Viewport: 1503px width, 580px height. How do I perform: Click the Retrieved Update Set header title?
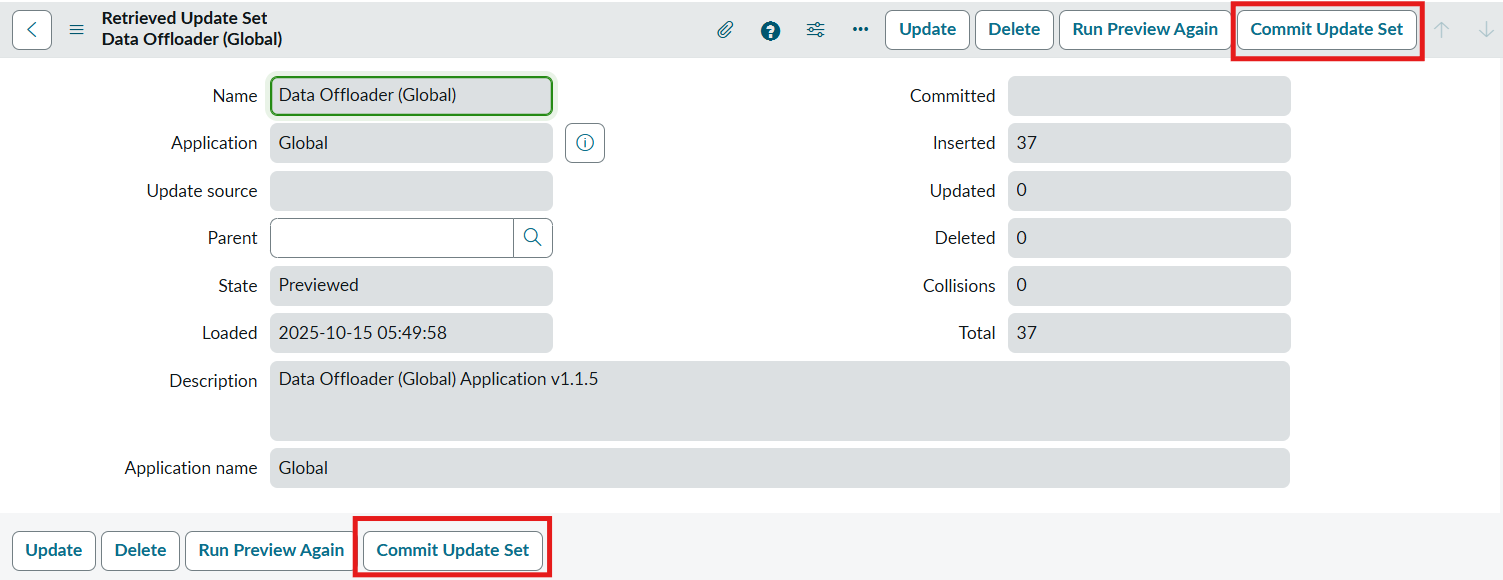(185, 18)
